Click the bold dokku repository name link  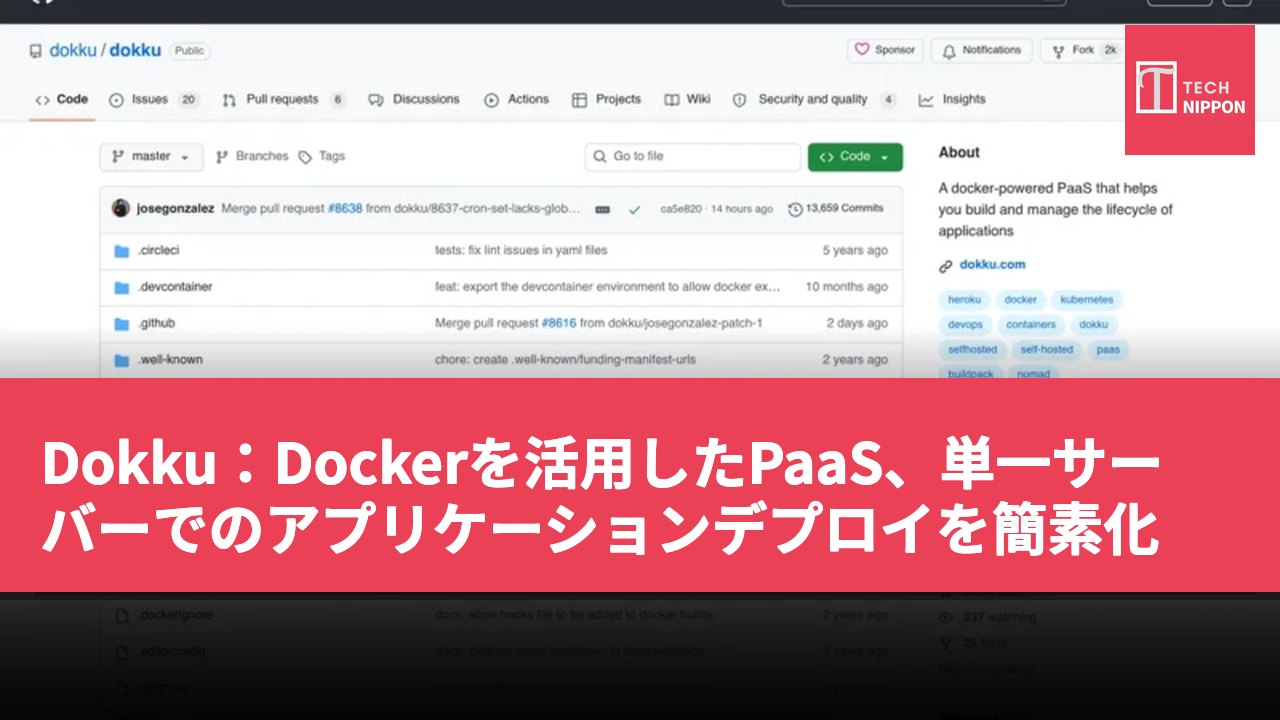click(135, 51)
